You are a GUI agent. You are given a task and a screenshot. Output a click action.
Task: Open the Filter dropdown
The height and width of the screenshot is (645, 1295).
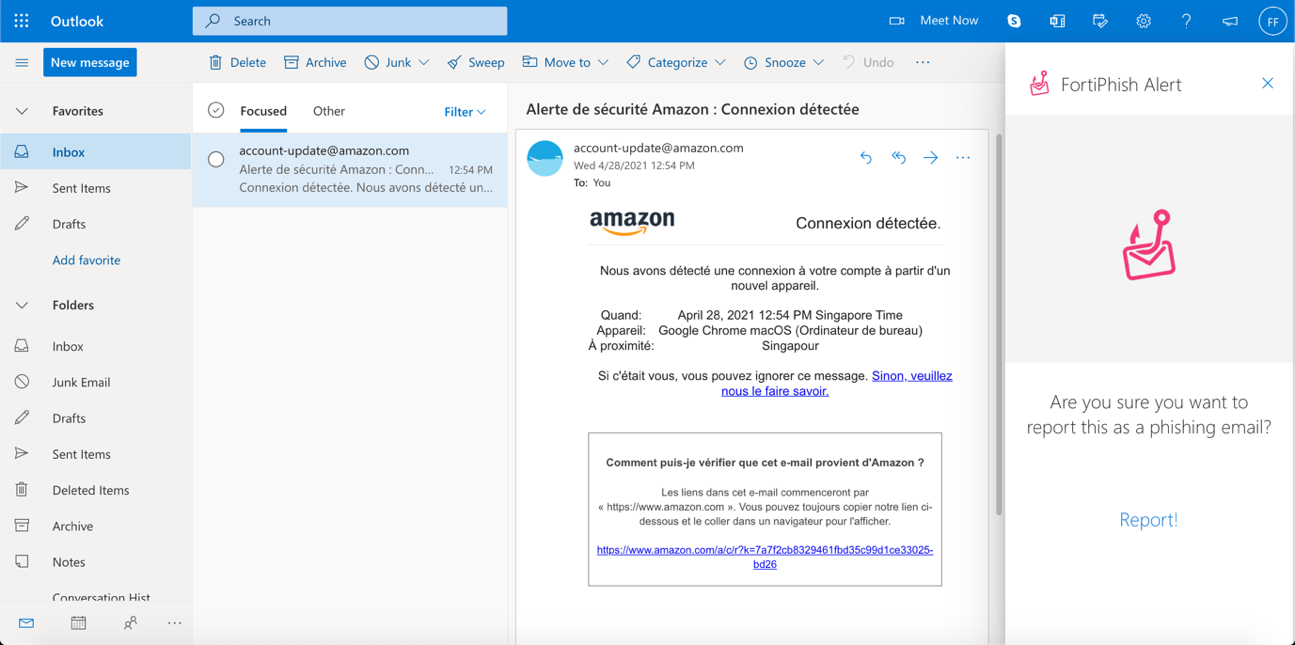point(464,112)
